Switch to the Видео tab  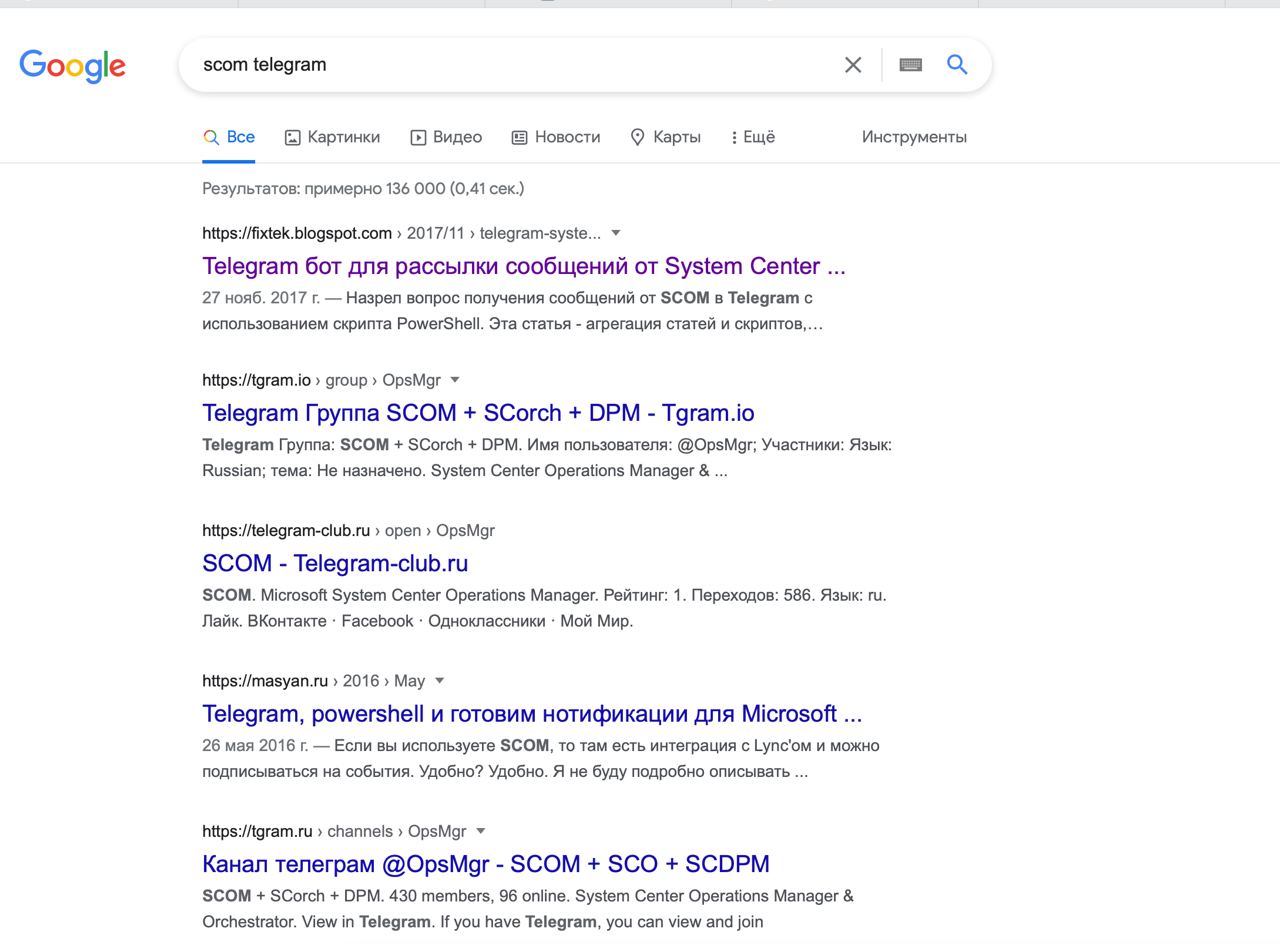click(x=446, y=137)
